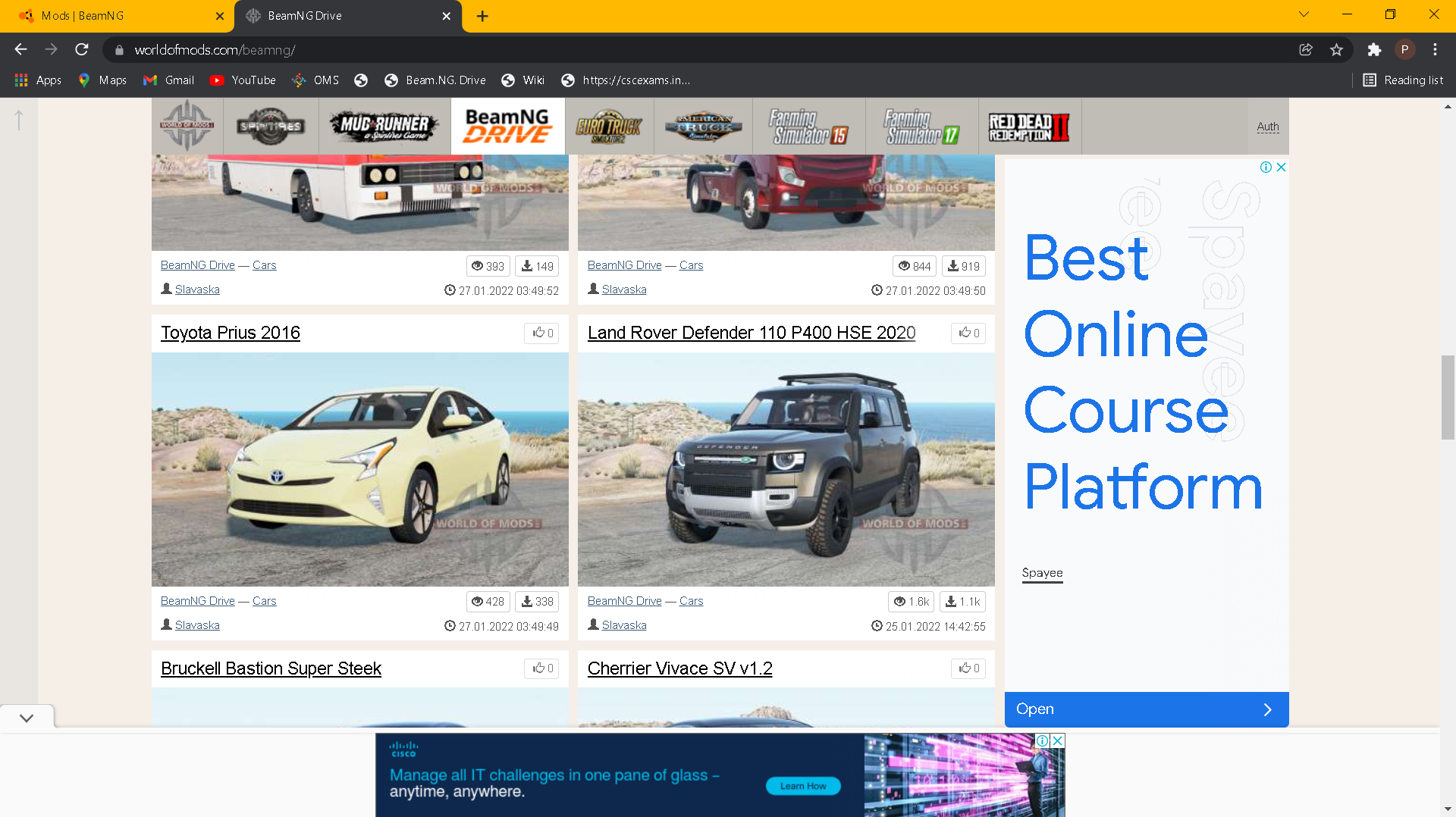Click the 149 downloads counter on bus mod
Screen dimensions: 1456x817
point(537,266)
